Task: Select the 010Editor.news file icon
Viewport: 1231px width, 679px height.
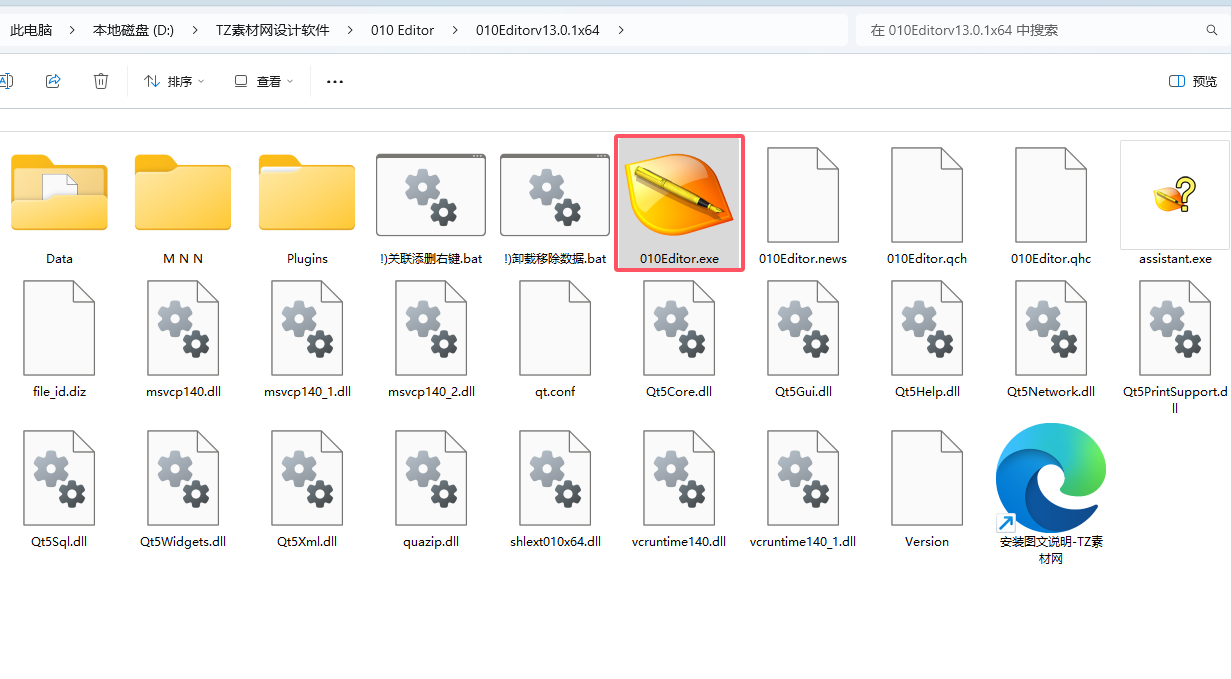Action: (x=803, y=194)
